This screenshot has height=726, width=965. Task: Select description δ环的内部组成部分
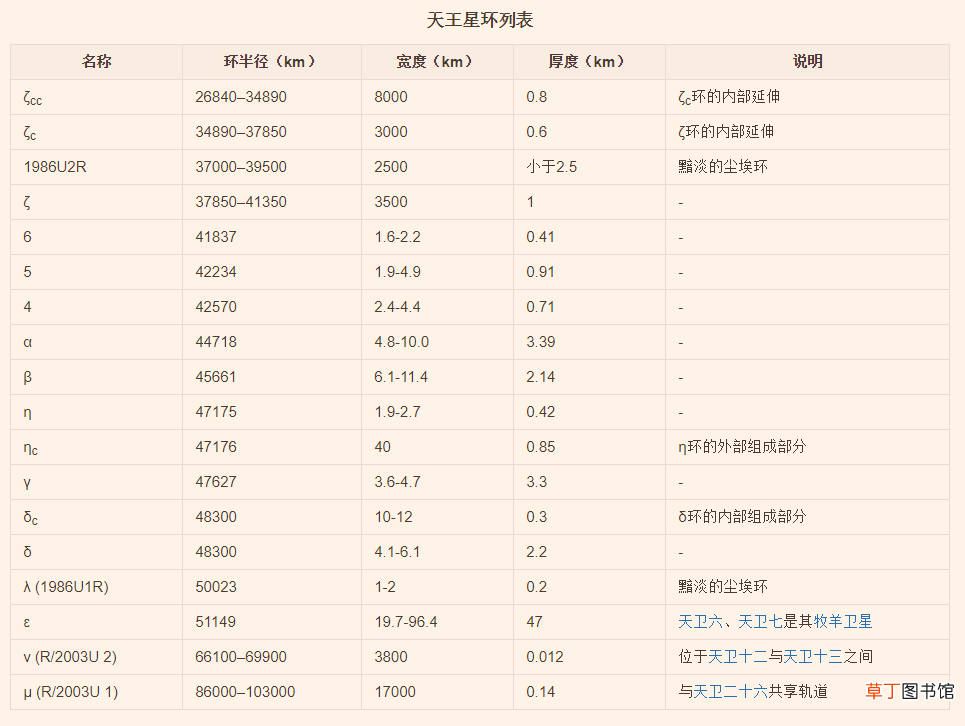click(742, 517)
